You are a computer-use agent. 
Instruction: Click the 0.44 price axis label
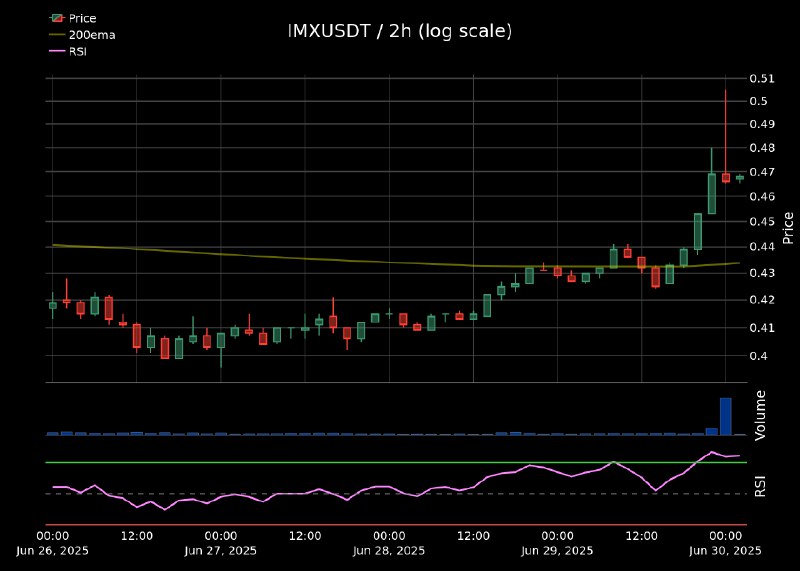click(761, 247)
